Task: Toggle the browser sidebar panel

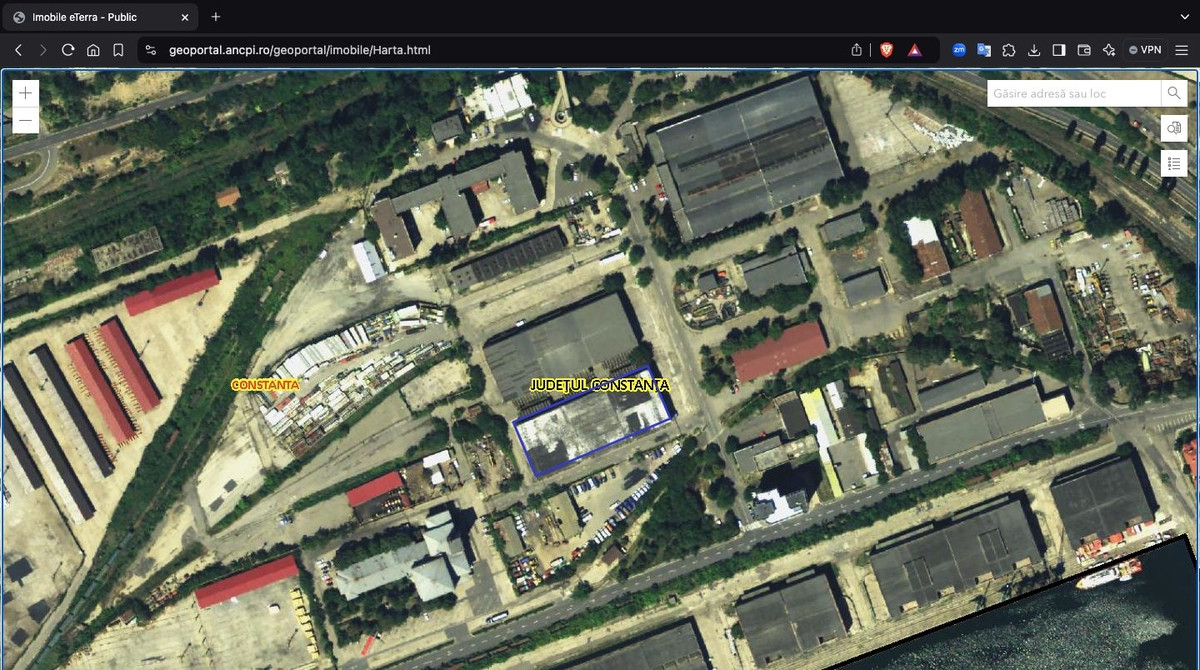Action: click(x=1059, y=49)
